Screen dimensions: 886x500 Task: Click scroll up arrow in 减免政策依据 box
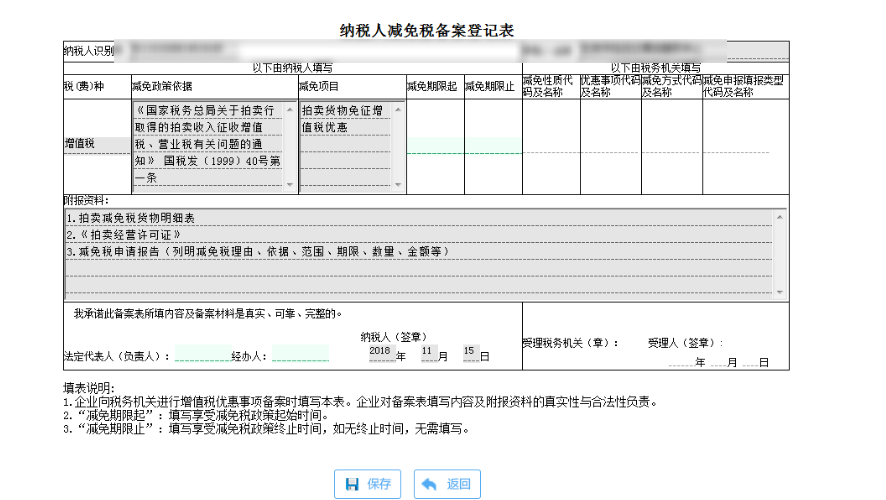pyautogui.click(x=290, y=109)
